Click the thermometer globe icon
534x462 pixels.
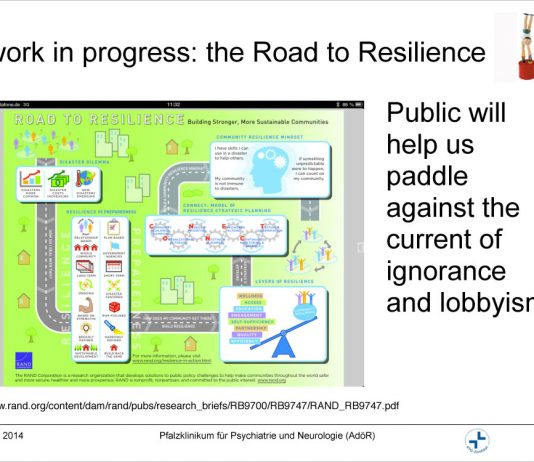click(85, 179)
